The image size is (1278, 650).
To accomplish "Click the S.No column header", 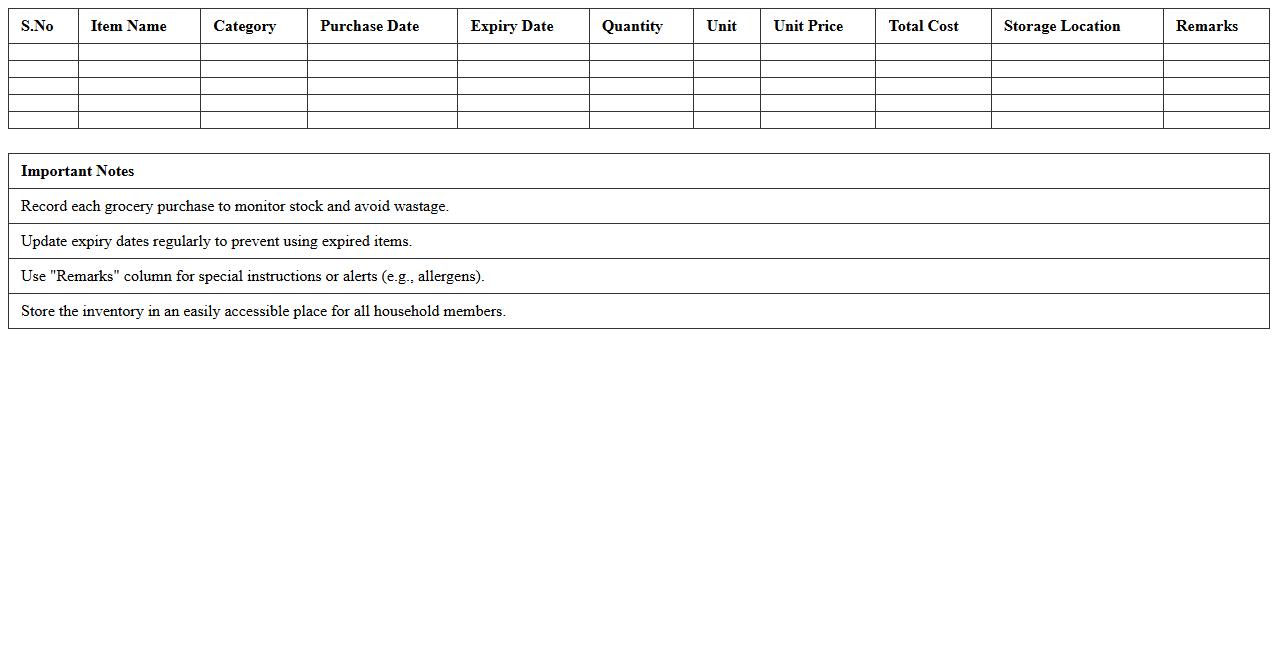I will [x=37, y=26].
